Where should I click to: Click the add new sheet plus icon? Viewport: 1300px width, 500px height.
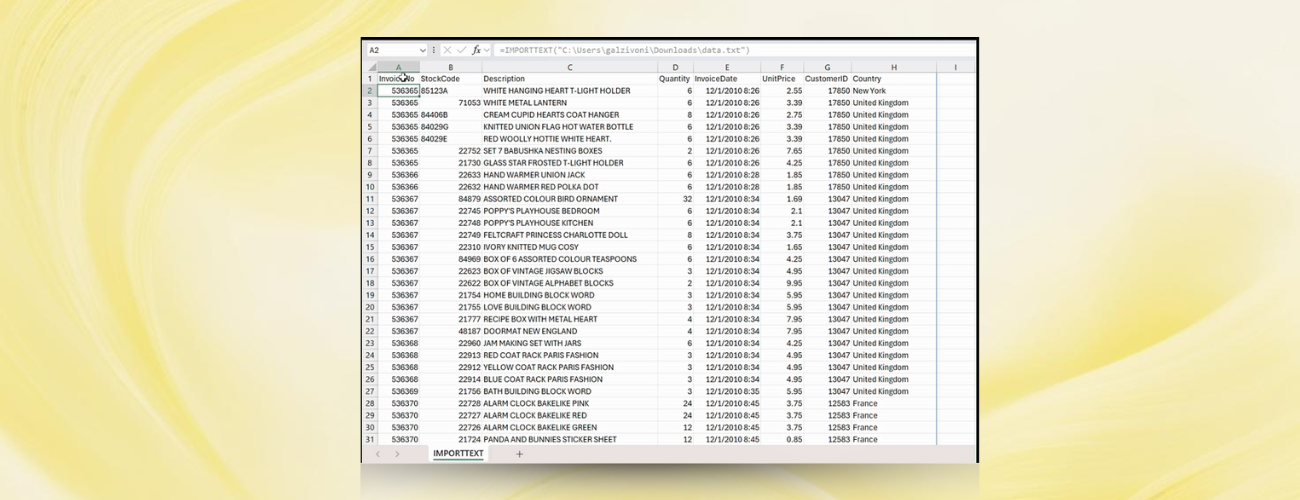click(519, 454)
